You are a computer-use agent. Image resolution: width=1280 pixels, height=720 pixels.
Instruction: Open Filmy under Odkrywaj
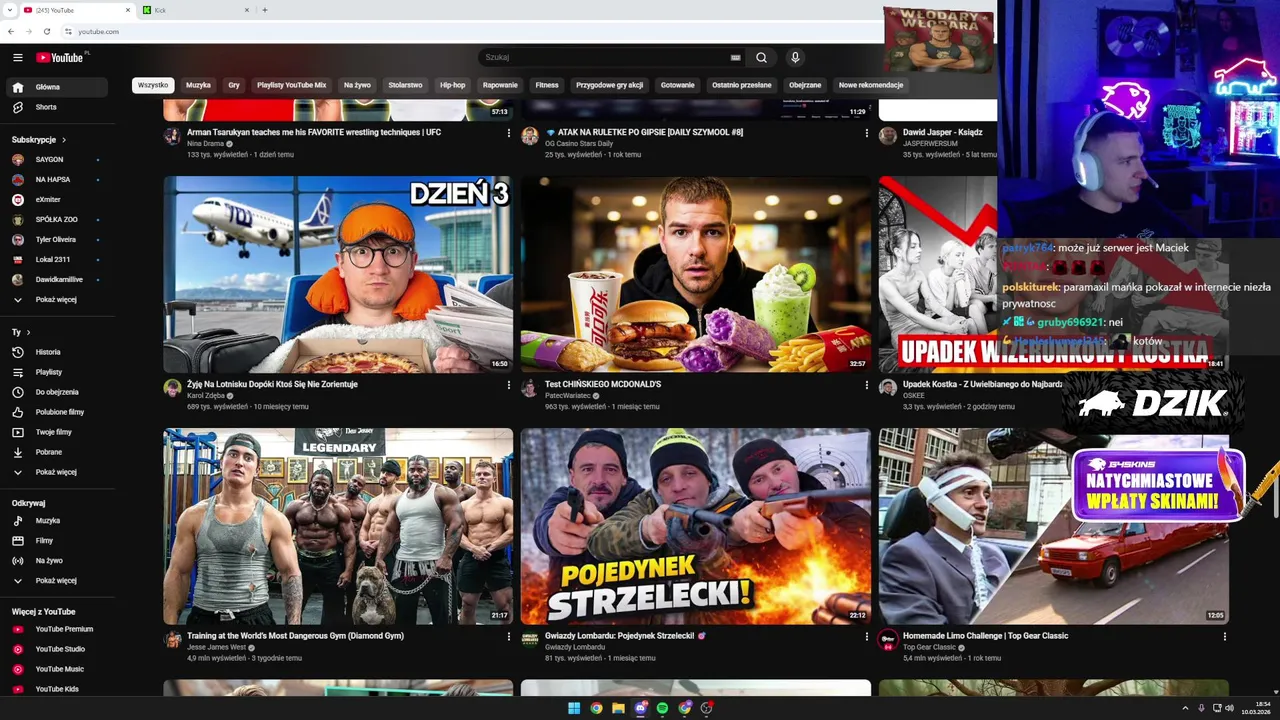coord(59,541)
